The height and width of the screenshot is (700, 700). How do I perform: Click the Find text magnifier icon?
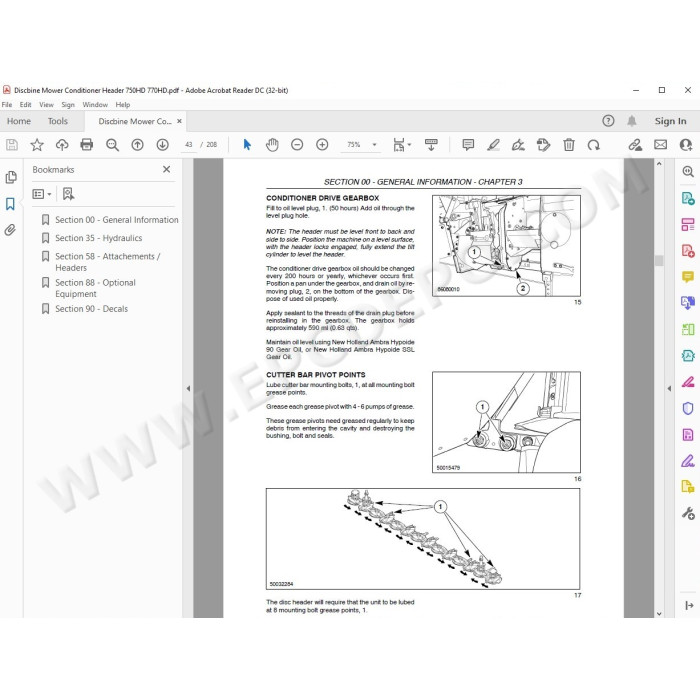click(112, 145)
